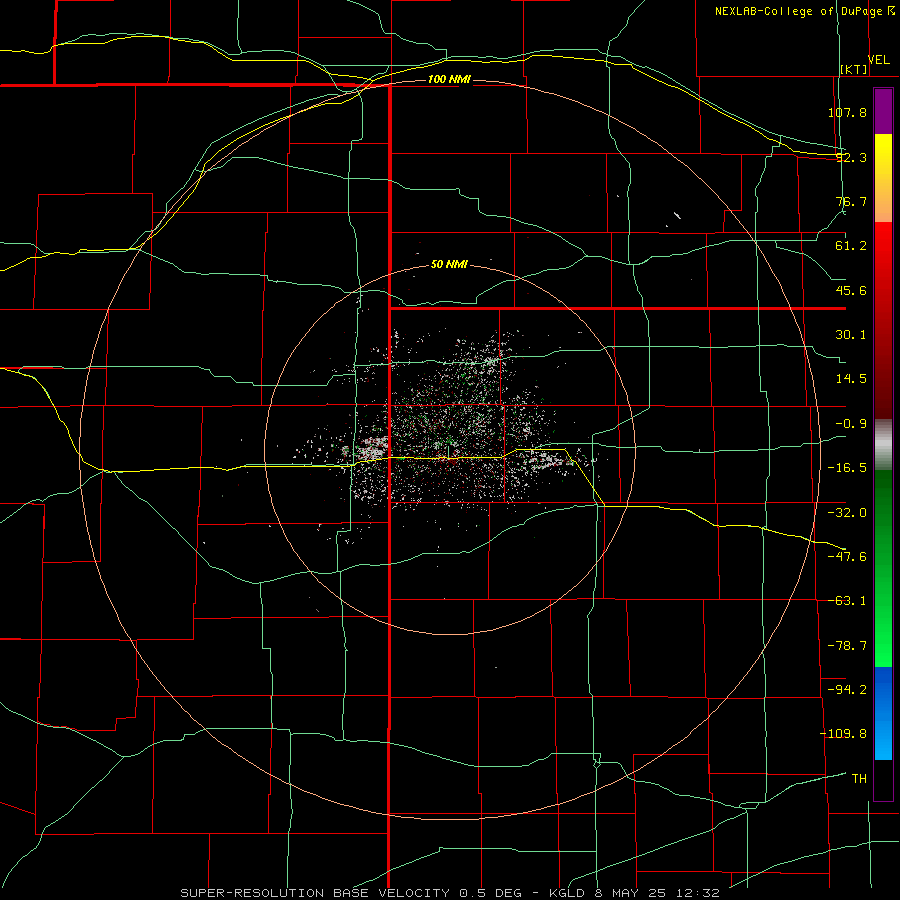The width and height of the screenshot is (900, 900).
Task: Click the bright green segment of color bar
Action: [x=883, y=568]
